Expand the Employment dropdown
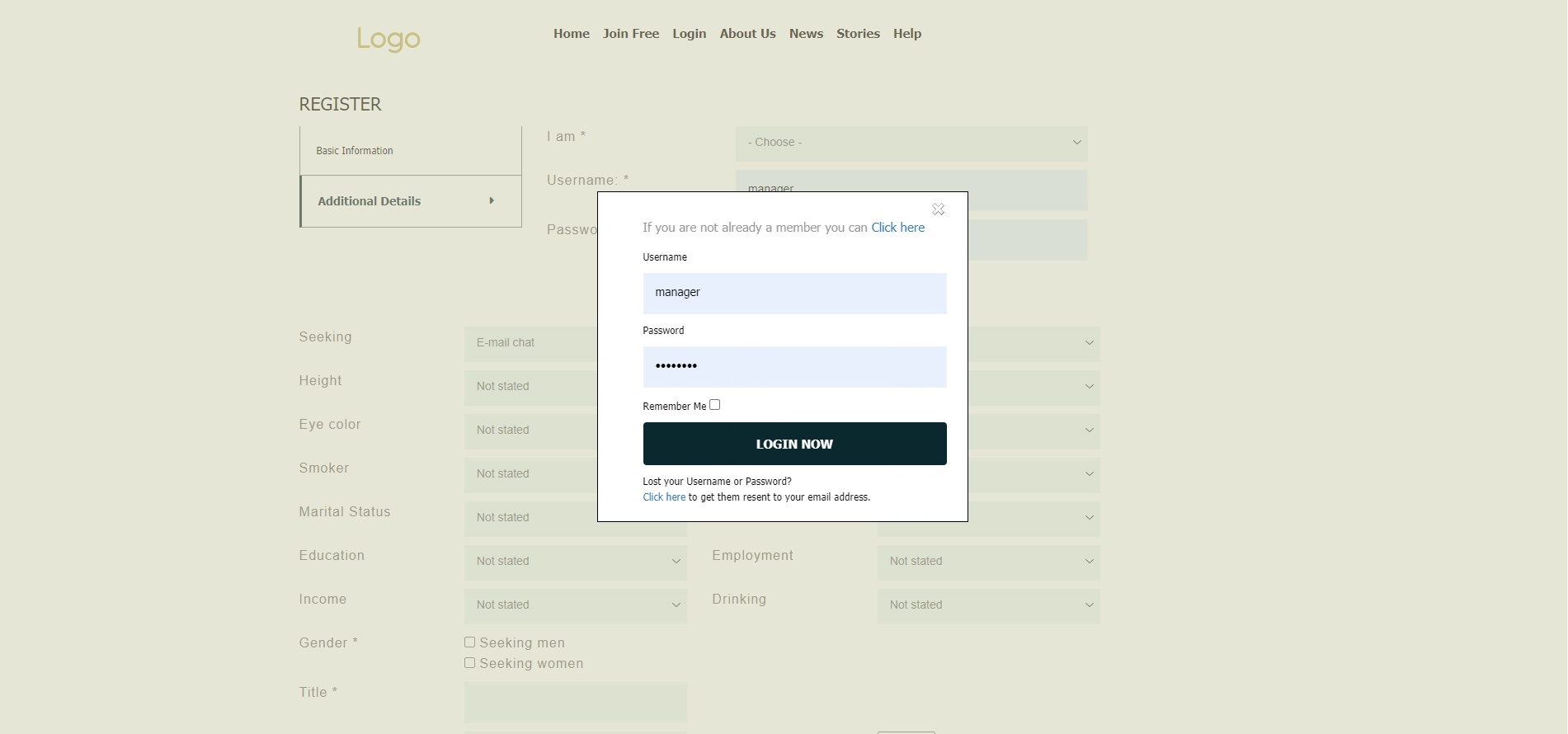This screenshot has width=1568, height=734. (988, 562)
